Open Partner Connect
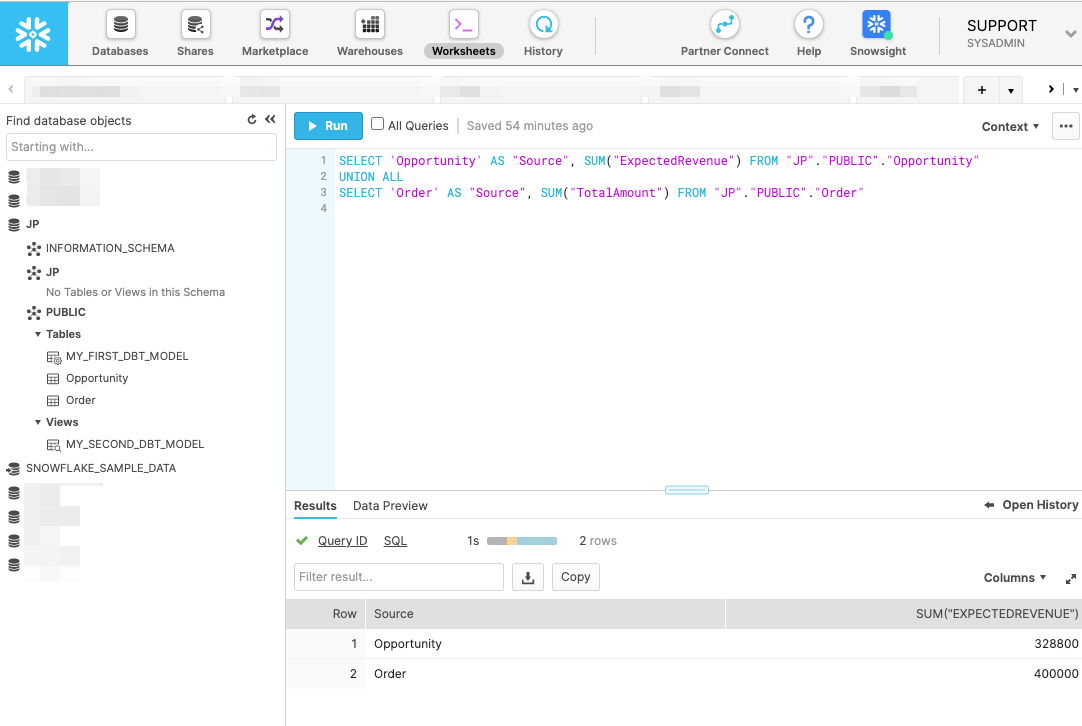The width and height of the screenshot is (1082, 726). (725, 34)
